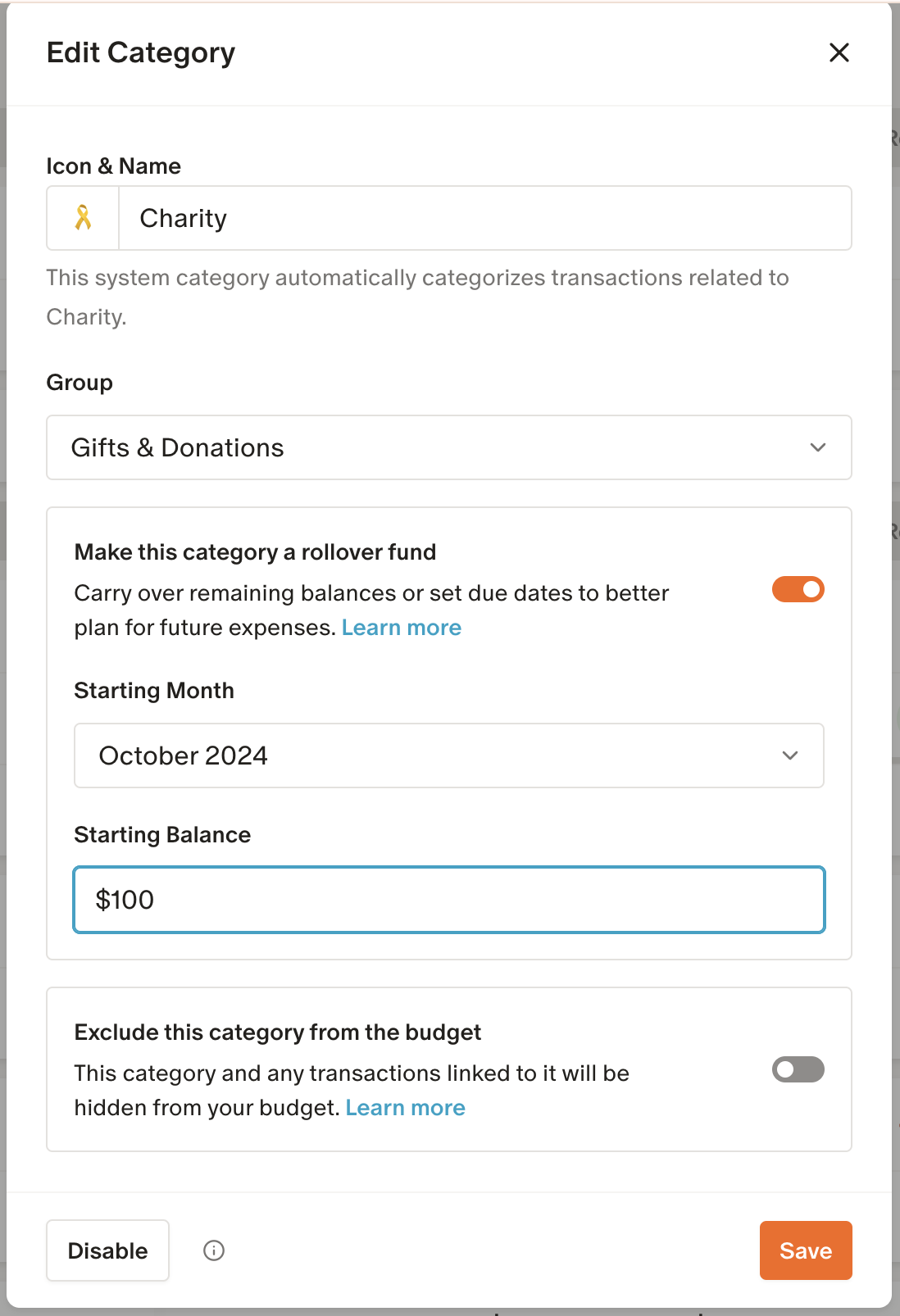900x1316 pixels.
Task: Click the info icon beside Disable
Action: pos(214,1250)
